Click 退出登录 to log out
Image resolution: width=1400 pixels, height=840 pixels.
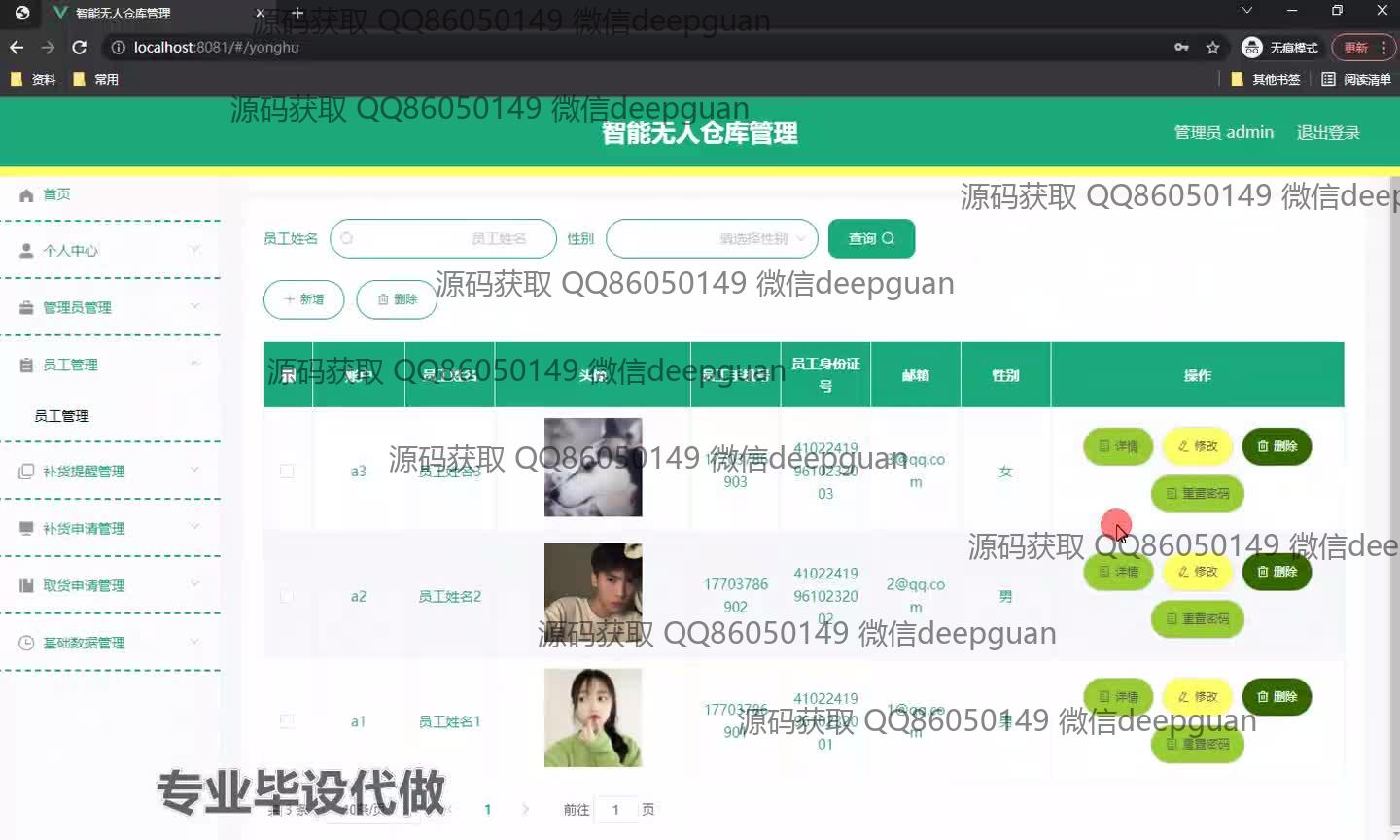1327,133
